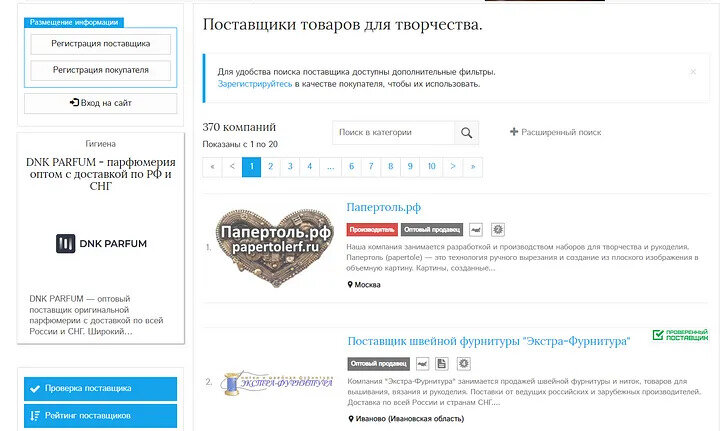Click Регистрация покупателя button
This screenshot has height=431, width=720.
pyautogui.click(x=101, y=70)
